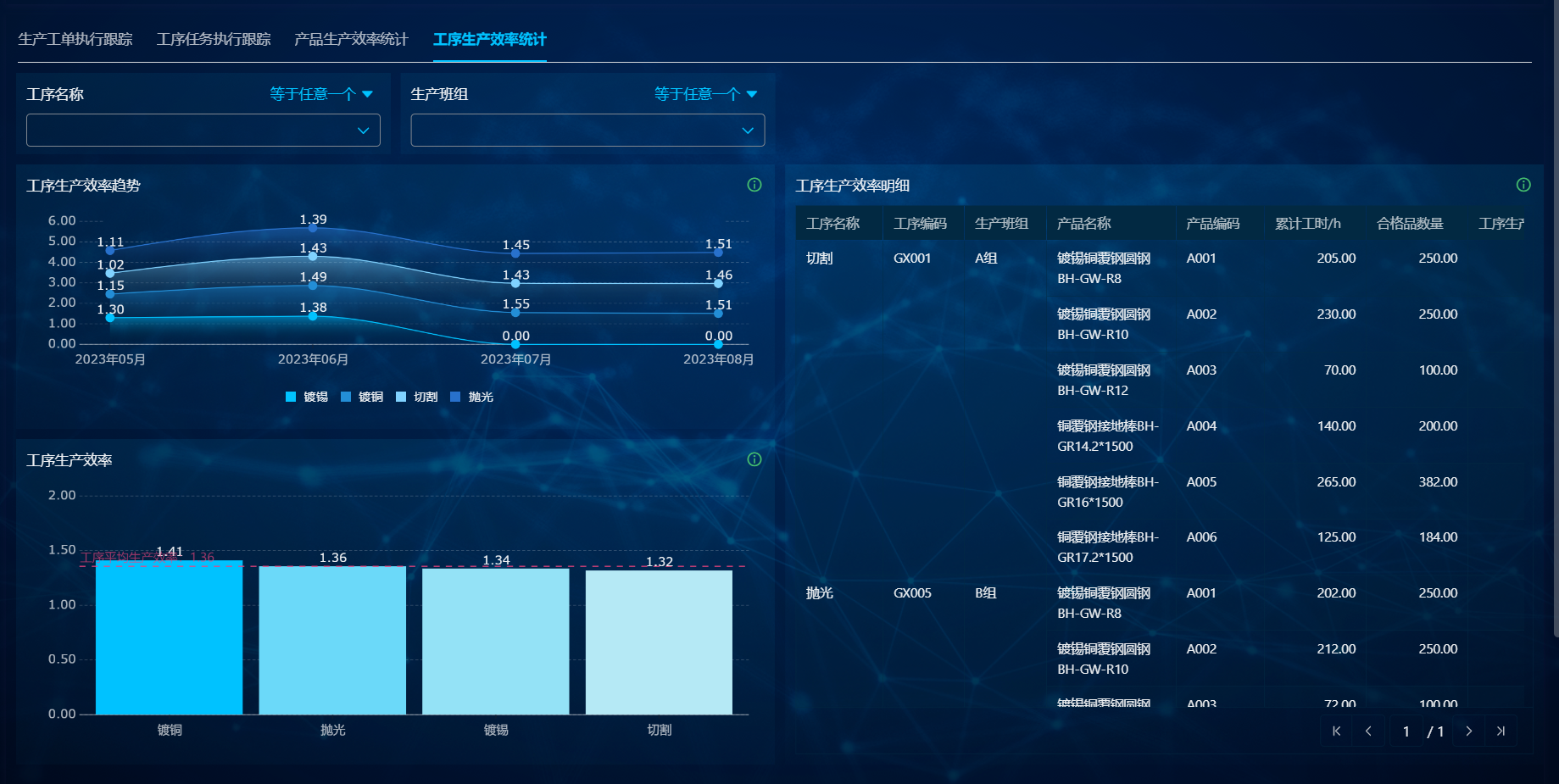Switch to the 工序任务执行跟踪 tab
Viewport: 1559px width, 784px height.
[214, 39]
